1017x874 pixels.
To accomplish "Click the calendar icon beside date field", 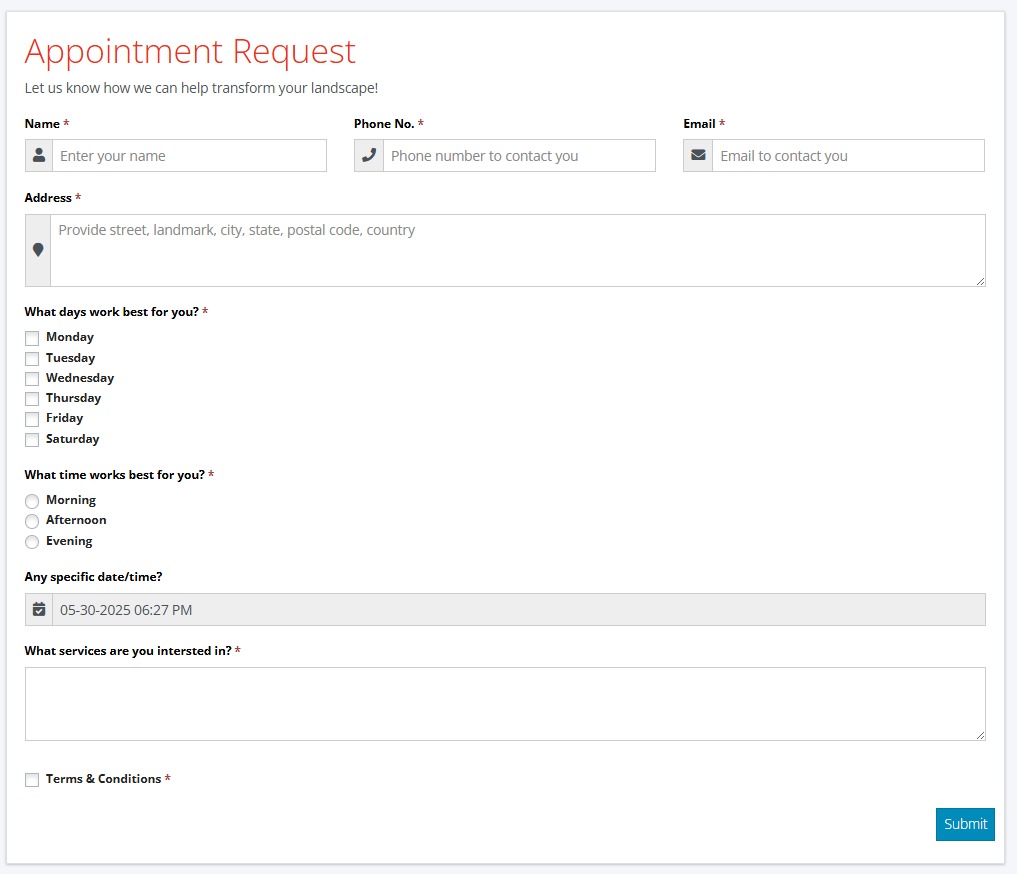I will click(39, 610).
